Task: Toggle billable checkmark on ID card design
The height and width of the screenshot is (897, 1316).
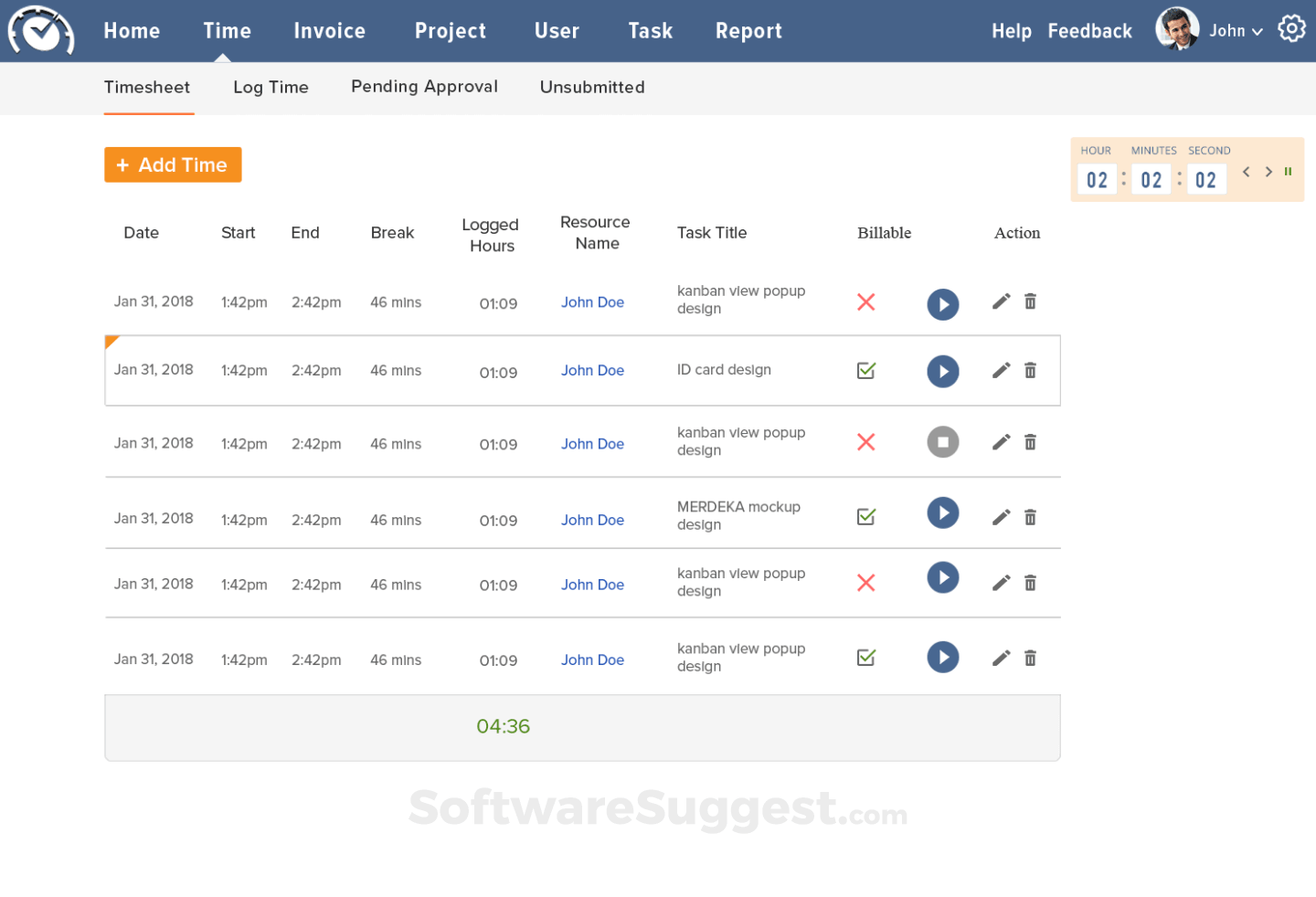Action: [865, 371]
